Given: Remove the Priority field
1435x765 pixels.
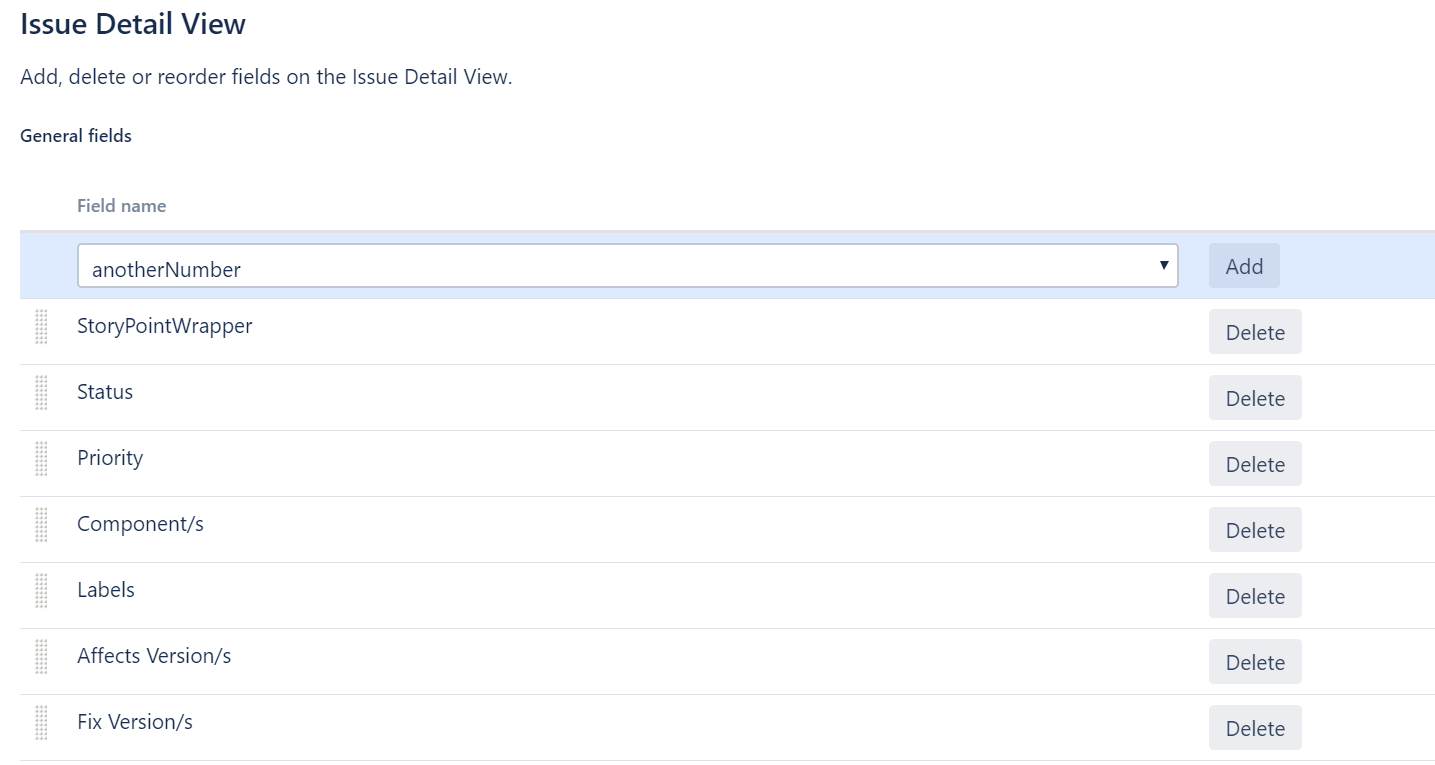Looking at the screenshot, I should 1254,464.
